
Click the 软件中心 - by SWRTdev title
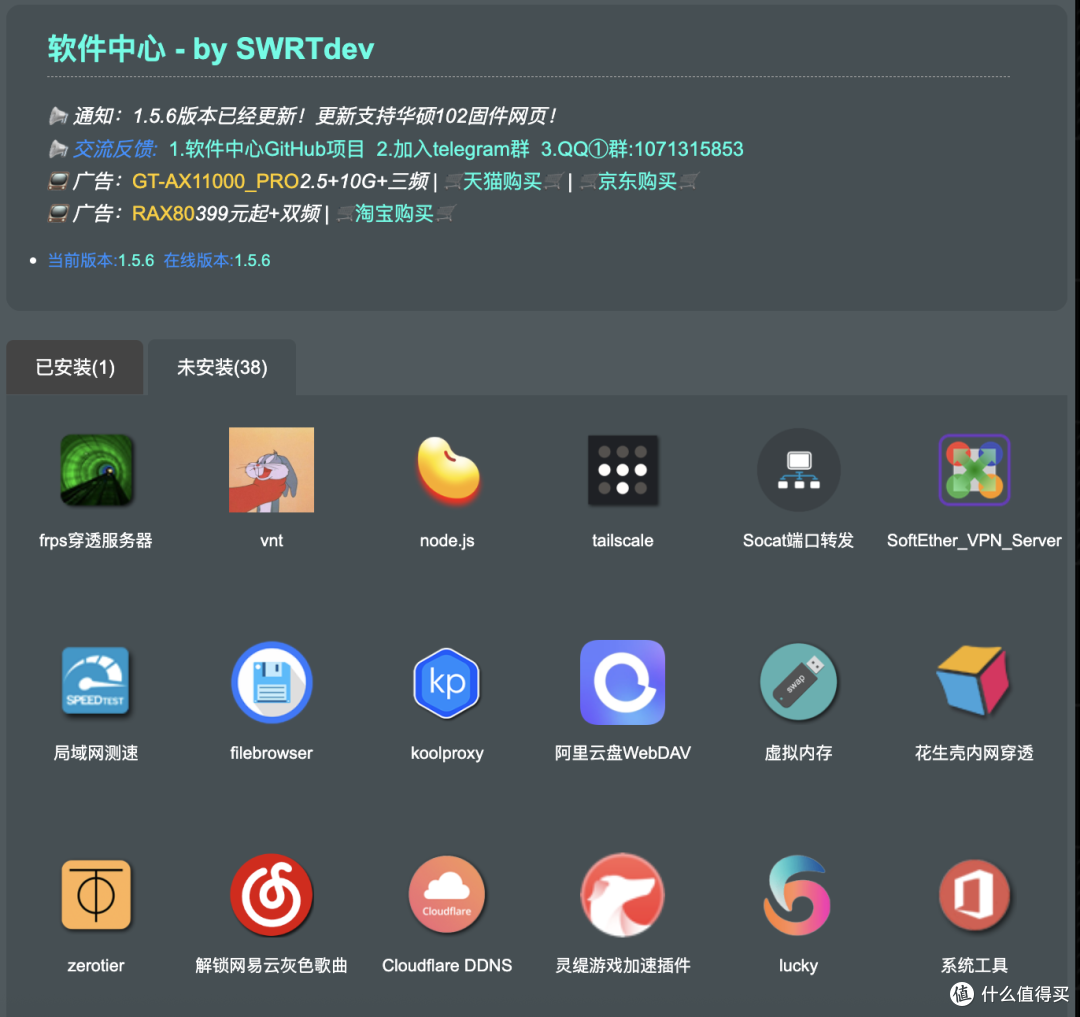(x=211, y=49)
